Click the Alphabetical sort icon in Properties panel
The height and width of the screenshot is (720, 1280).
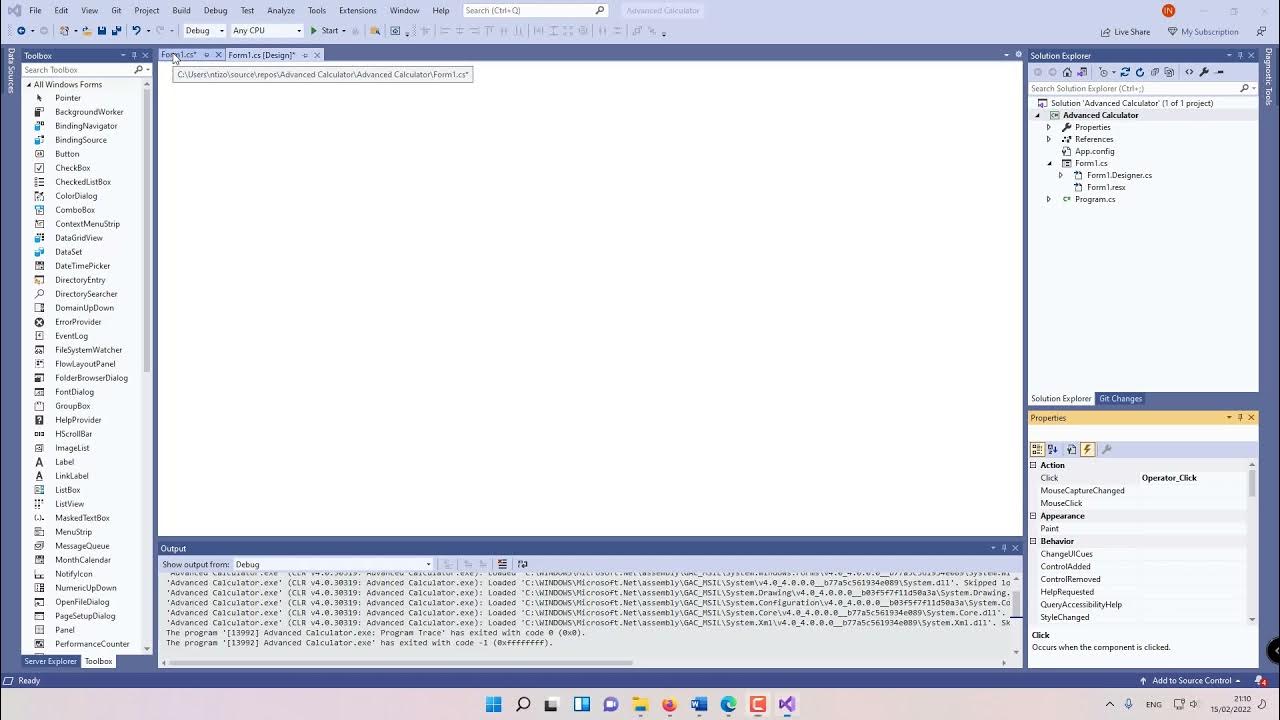(x=1053, y=449)
